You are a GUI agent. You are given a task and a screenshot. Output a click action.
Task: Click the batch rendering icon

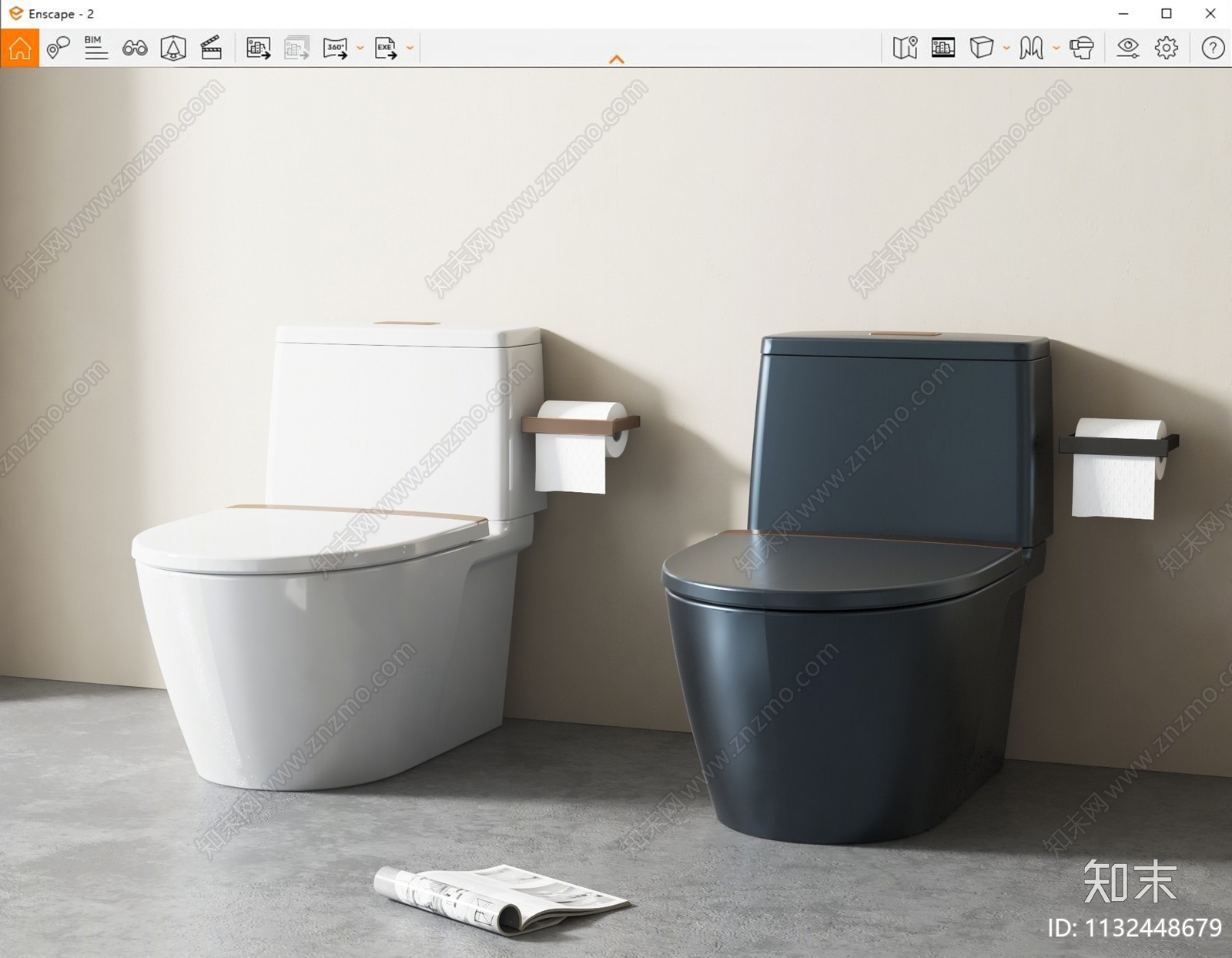tap(296, 48)
